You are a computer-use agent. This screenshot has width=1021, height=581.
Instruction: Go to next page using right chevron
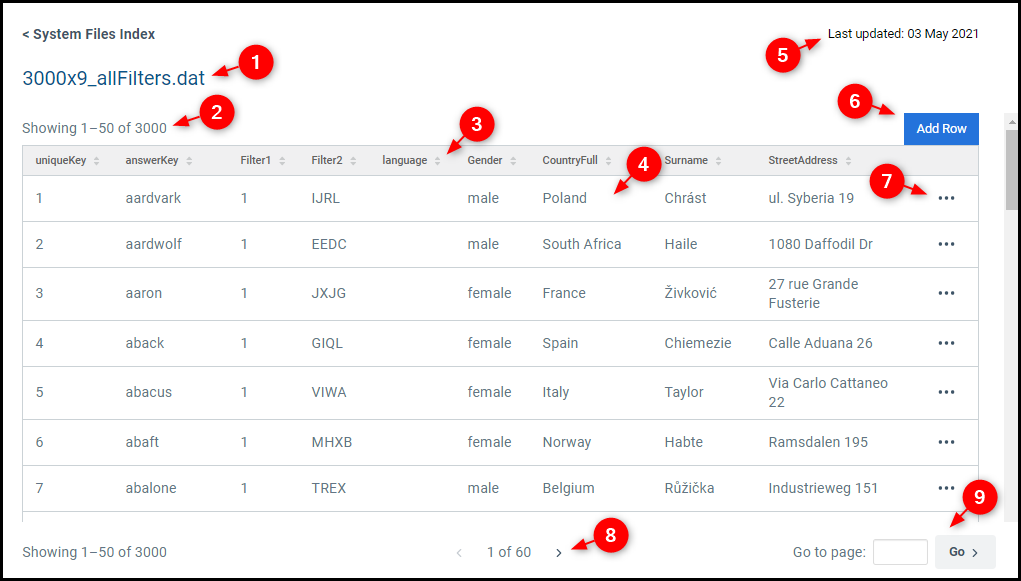[x=559, y=552]
